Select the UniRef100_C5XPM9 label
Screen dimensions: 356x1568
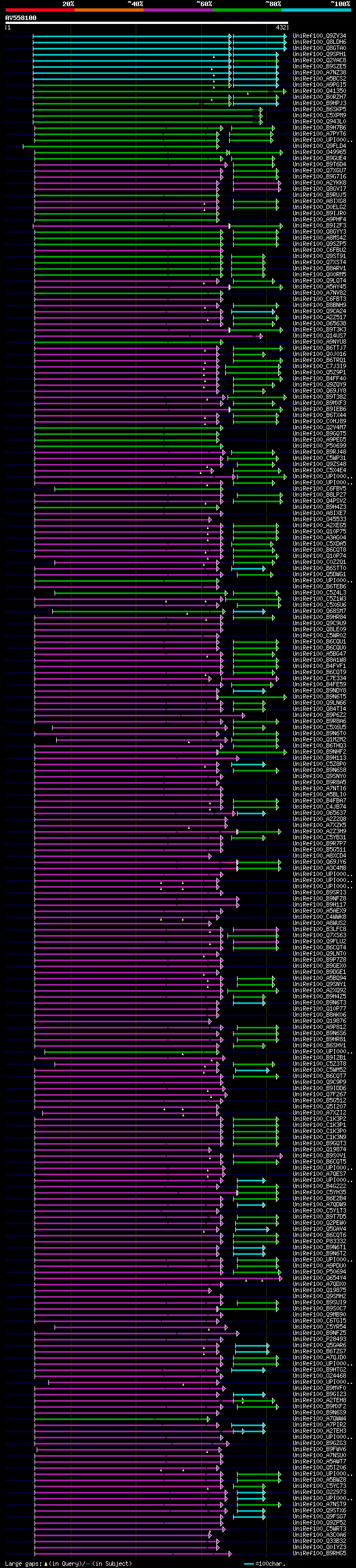319,116
